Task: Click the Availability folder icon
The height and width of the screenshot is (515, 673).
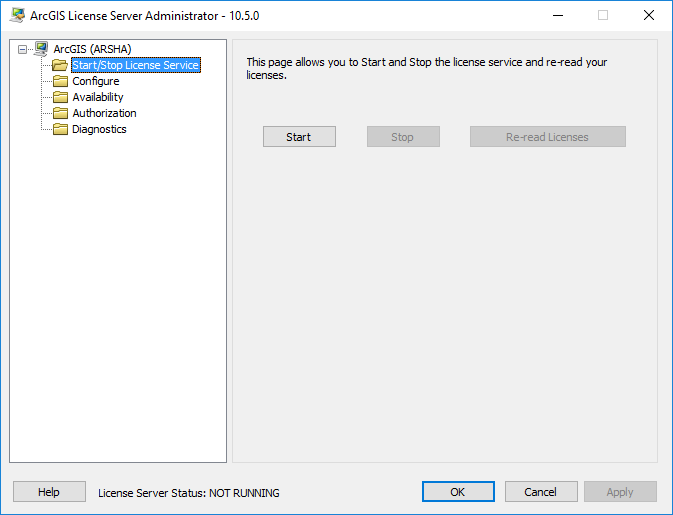Action: click(60, 97)
